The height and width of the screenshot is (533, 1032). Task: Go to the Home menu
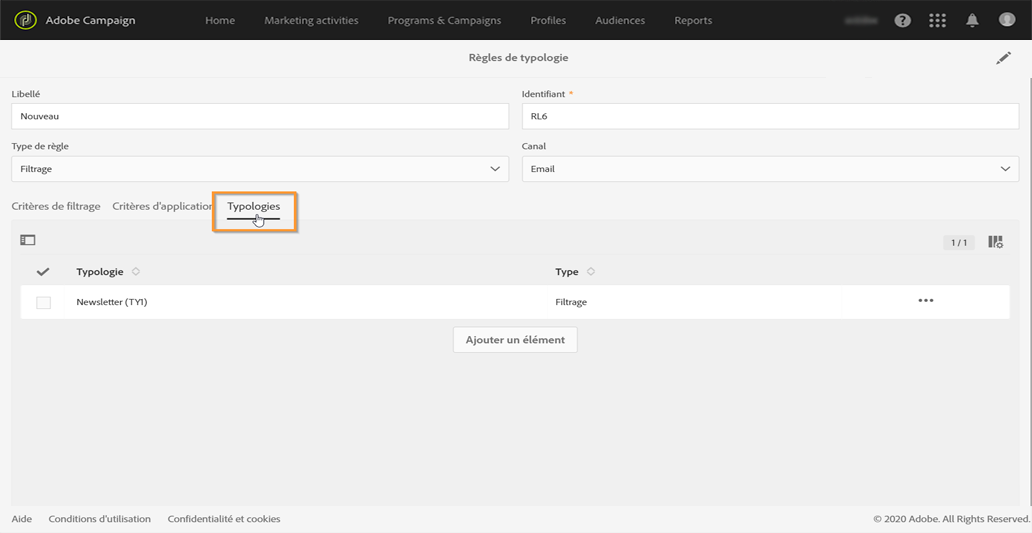pyautogui.click(x=220, y=20)
